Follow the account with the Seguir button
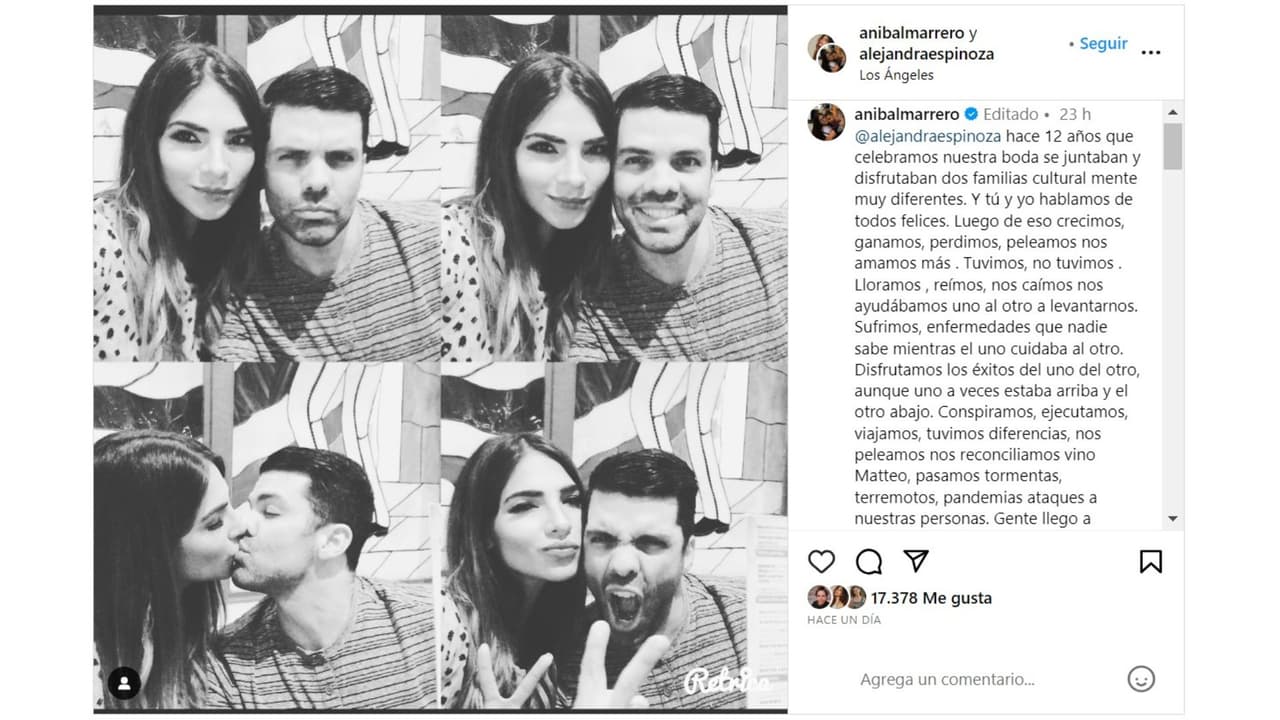 [1098, 44]
